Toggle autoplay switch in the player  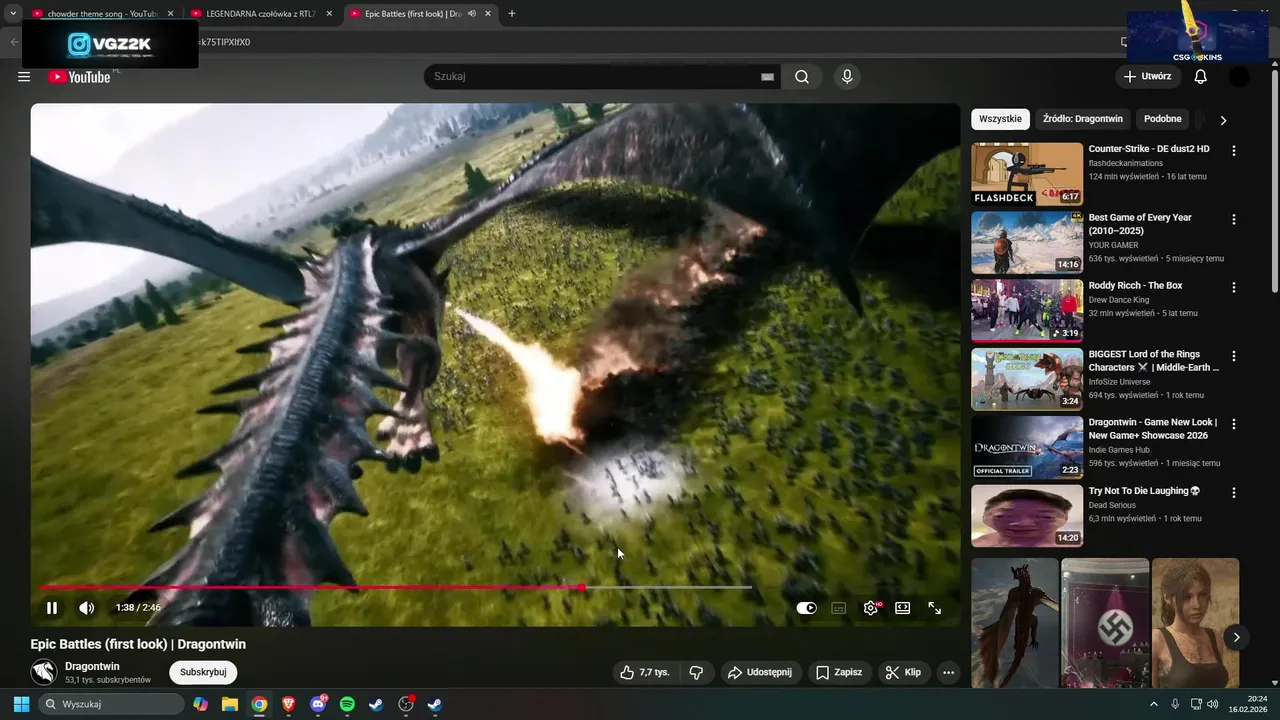point(807,608)
